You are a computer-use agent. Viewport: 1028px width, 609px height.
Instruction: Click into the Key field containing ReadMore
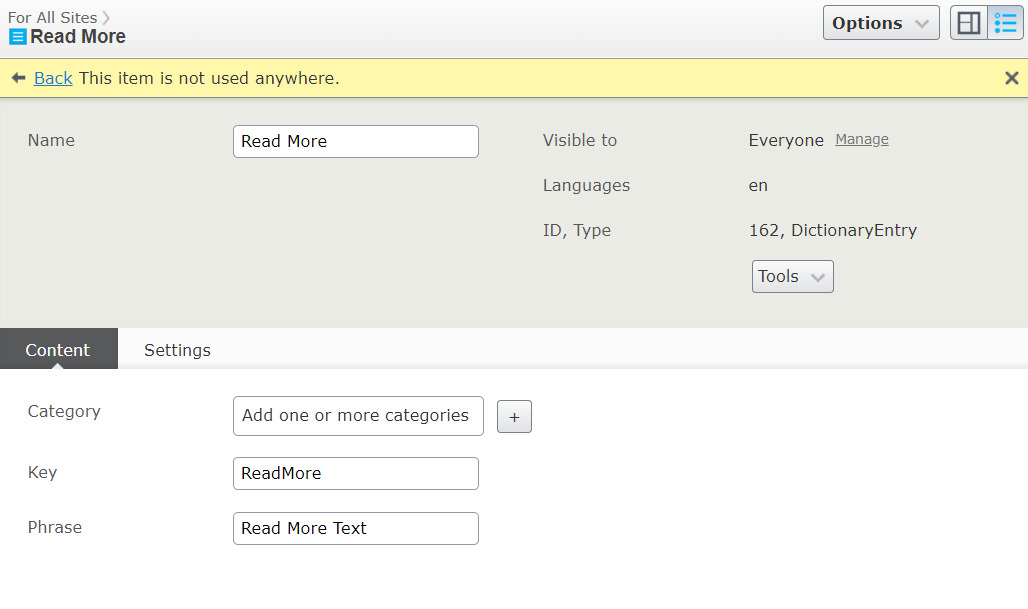[x=355, y=474]
